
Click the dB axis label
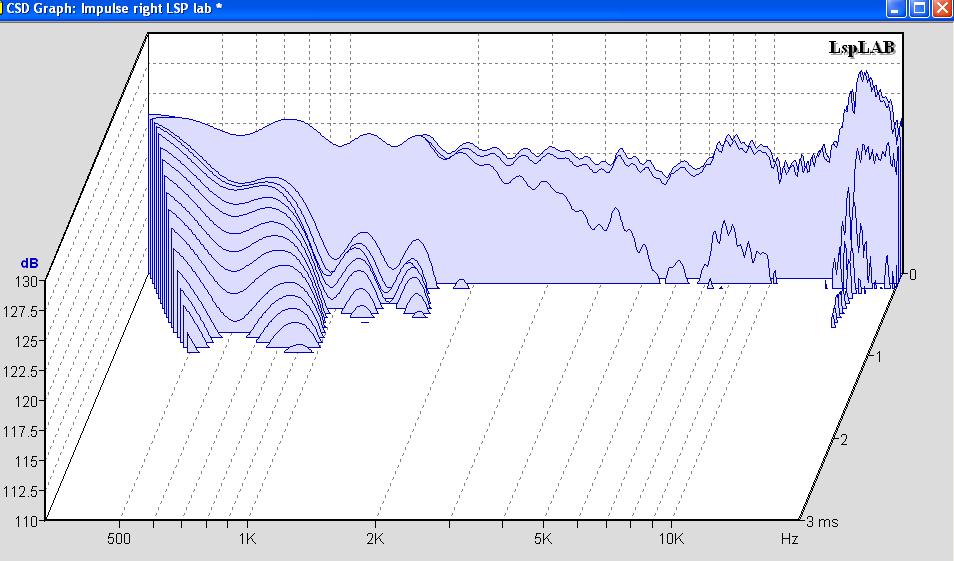point(29,263)
